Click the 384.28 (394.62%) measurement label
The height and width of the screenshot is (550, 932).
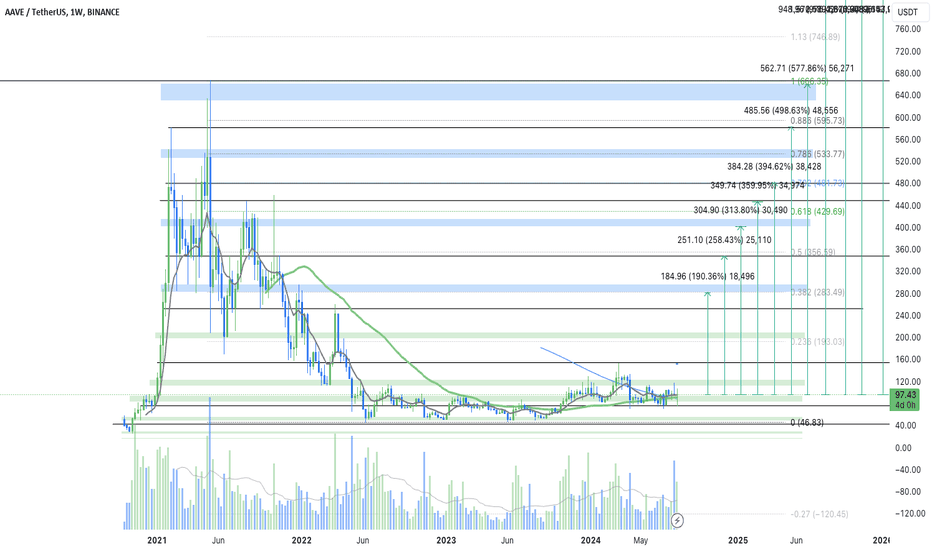click(x=774, y=166)
